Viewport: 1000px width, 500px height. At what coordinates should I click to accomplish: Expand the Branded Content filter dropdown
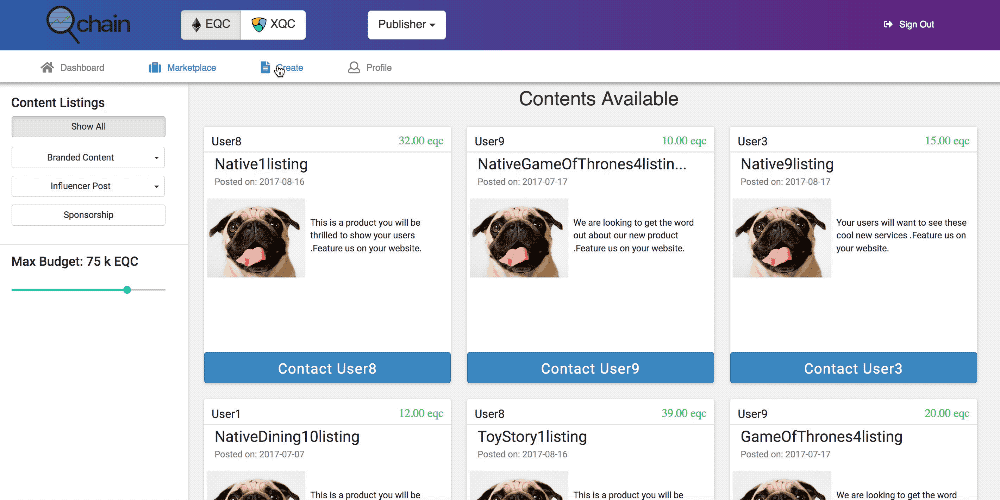[88, 157]
